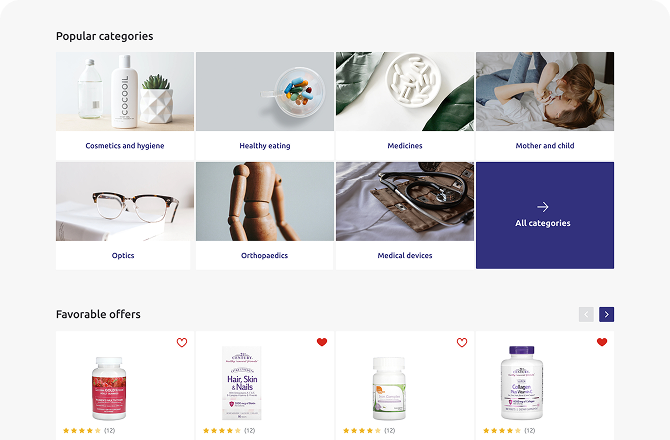The image size is (670, 440).
Task: Click star rating of Collagen product
Action: pos(502,431)
